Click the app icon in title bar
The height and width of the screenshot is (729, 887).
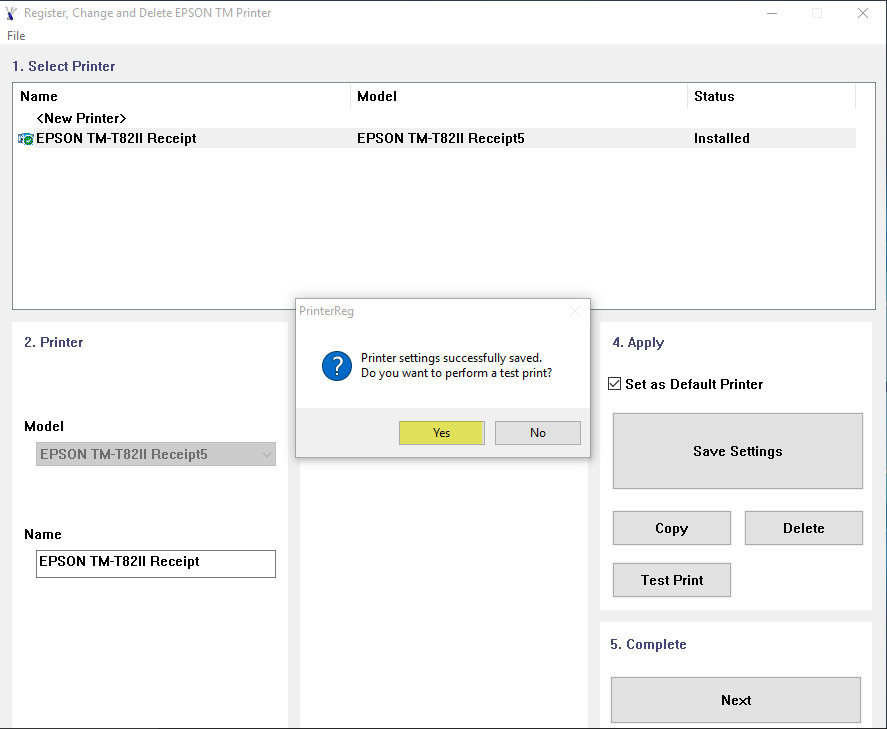click(x=11, y=13)
